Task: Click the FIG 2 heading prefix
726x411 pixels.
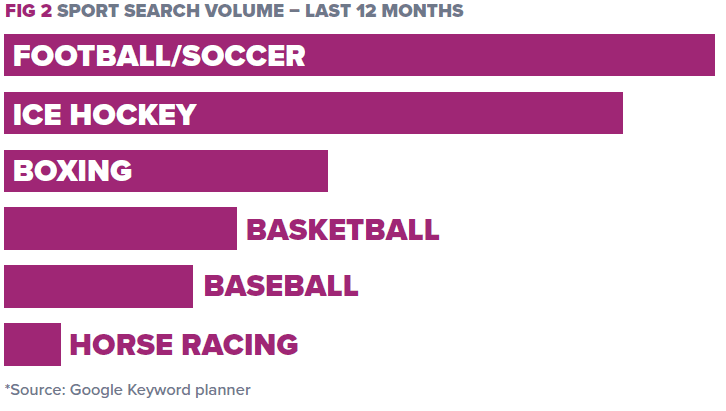Action: (28, 11)
